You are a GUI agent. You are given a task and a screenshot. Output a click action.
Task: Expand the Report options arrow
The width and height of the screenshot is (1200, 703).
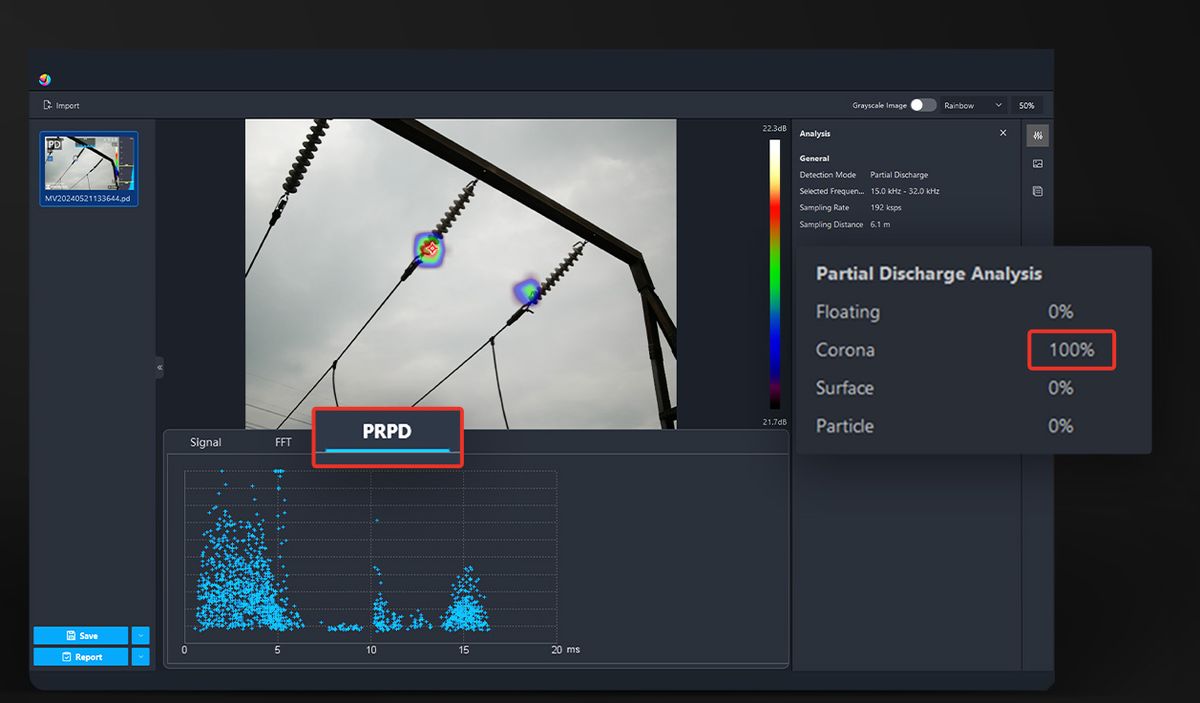tap(140, 657)
